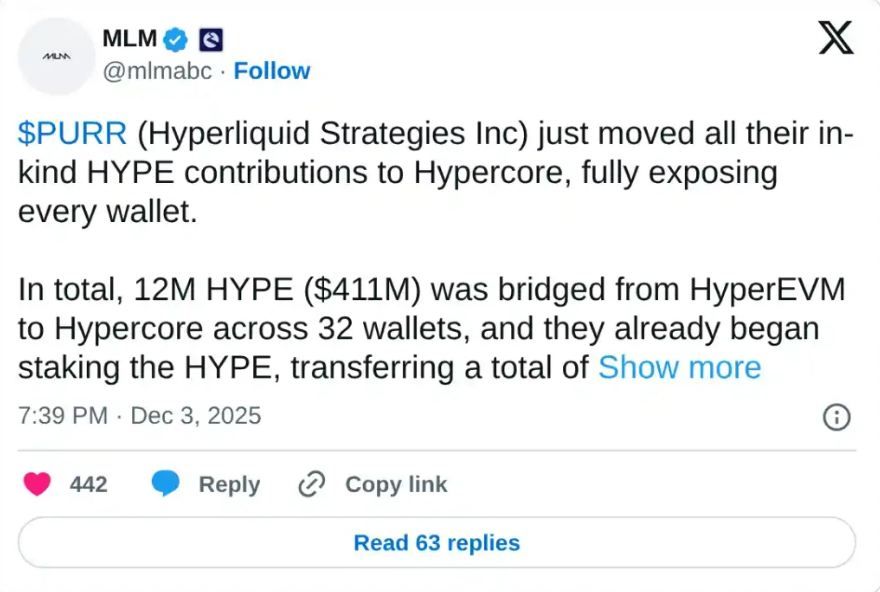Open Read 63 replies button
The height and width of the screenshot is (592, 880).
(437, 543)
